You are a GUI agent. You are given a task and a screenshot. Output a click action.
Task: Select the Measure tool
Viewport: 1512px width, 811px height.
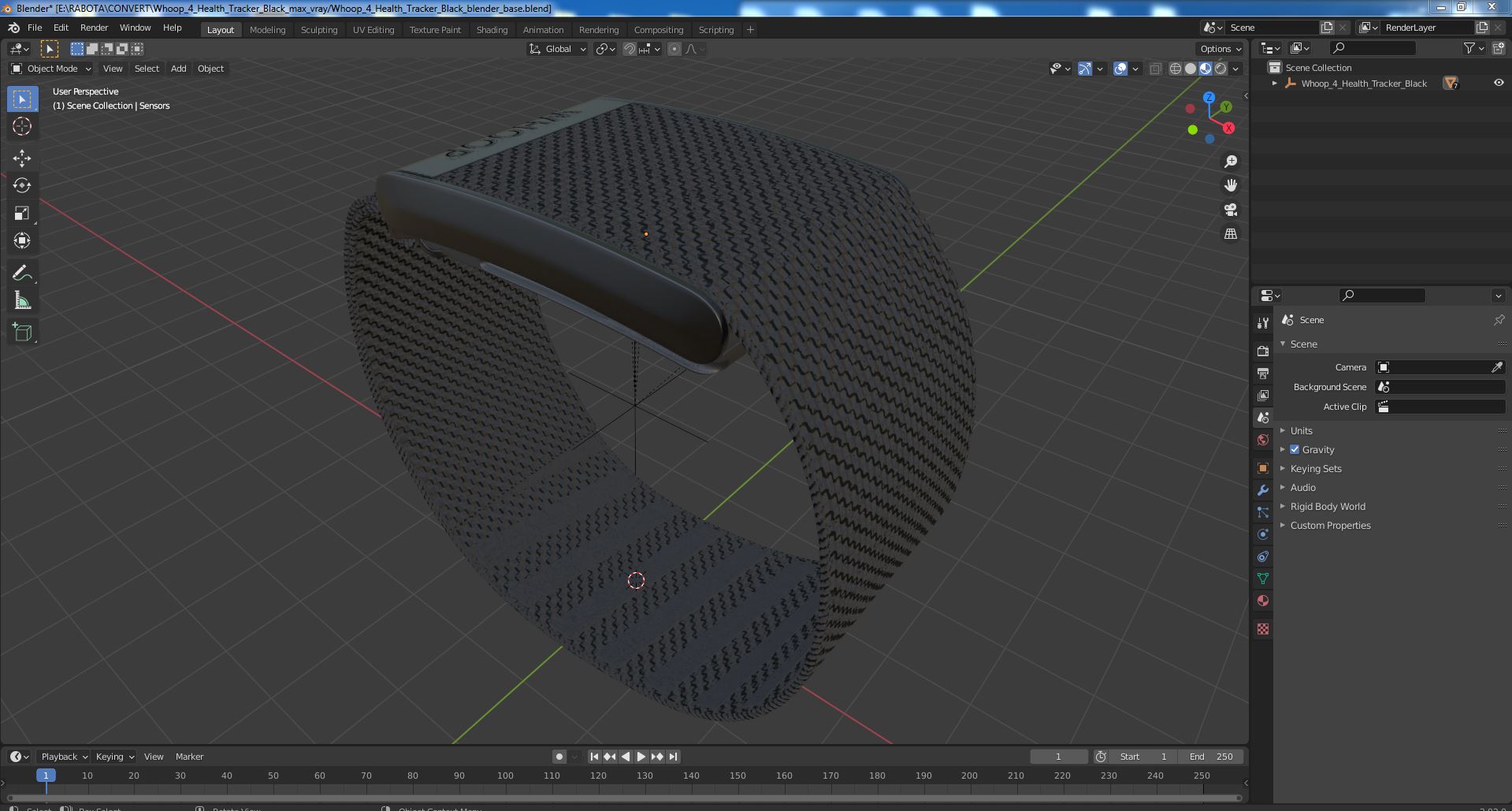point(22,301)
